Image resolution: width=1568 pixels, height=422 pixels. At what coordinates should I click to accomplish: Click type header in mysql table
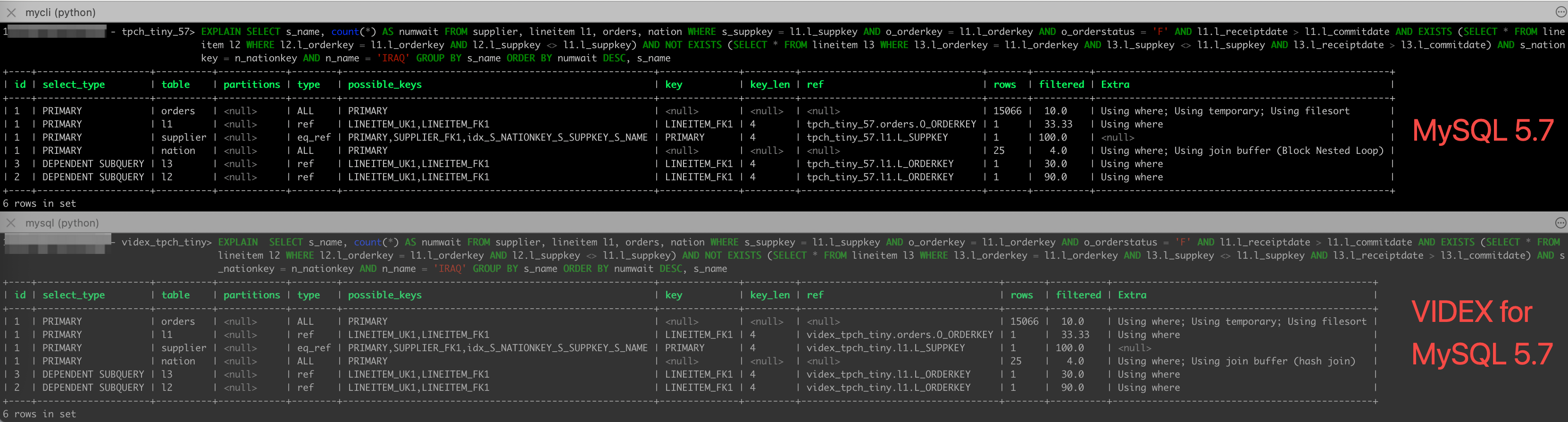coord(309,295)
